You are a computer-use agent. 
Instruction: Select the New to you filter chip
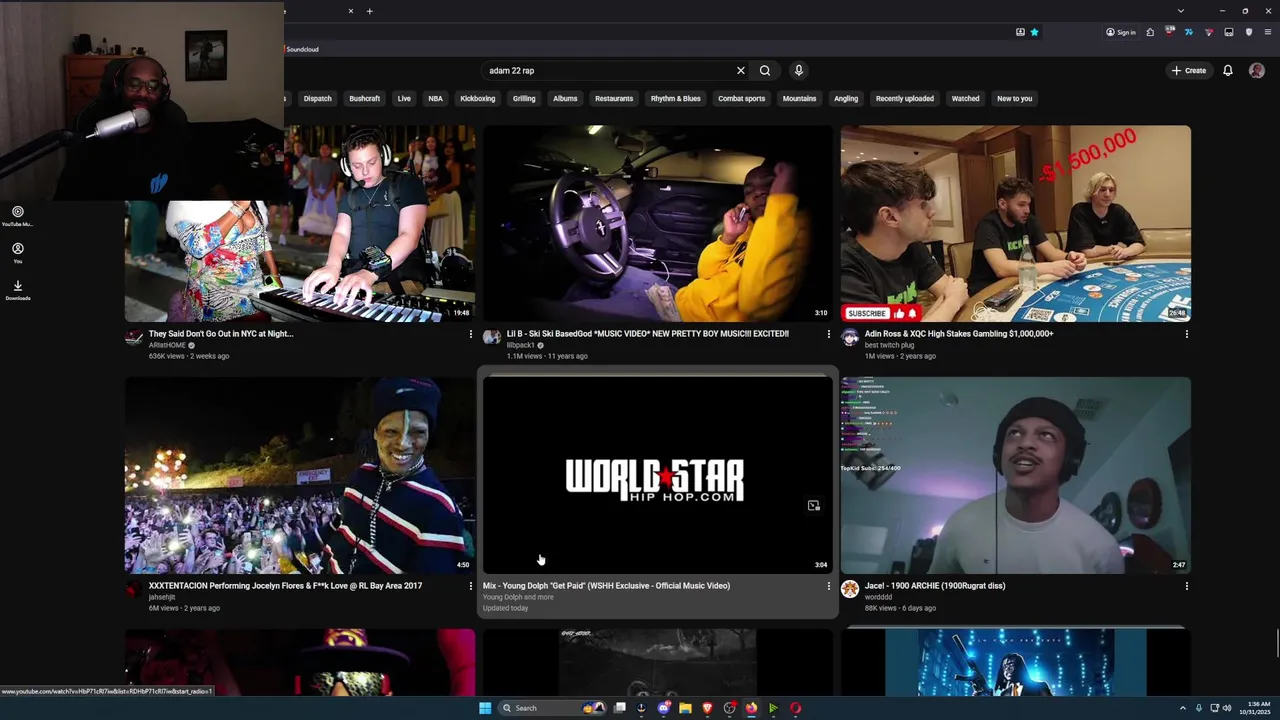1014,98
